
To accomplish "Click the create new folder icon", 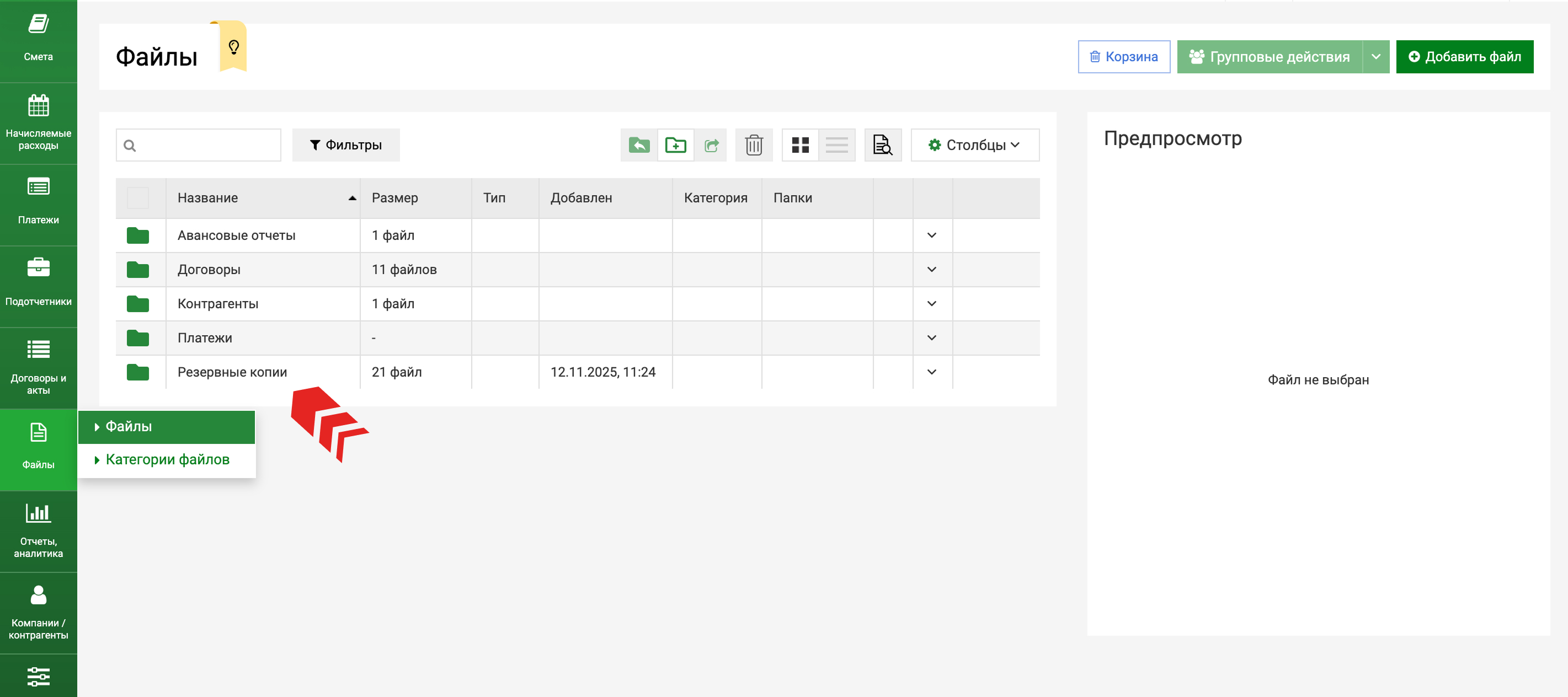I will pyautogui.click(x=675, y=145).
